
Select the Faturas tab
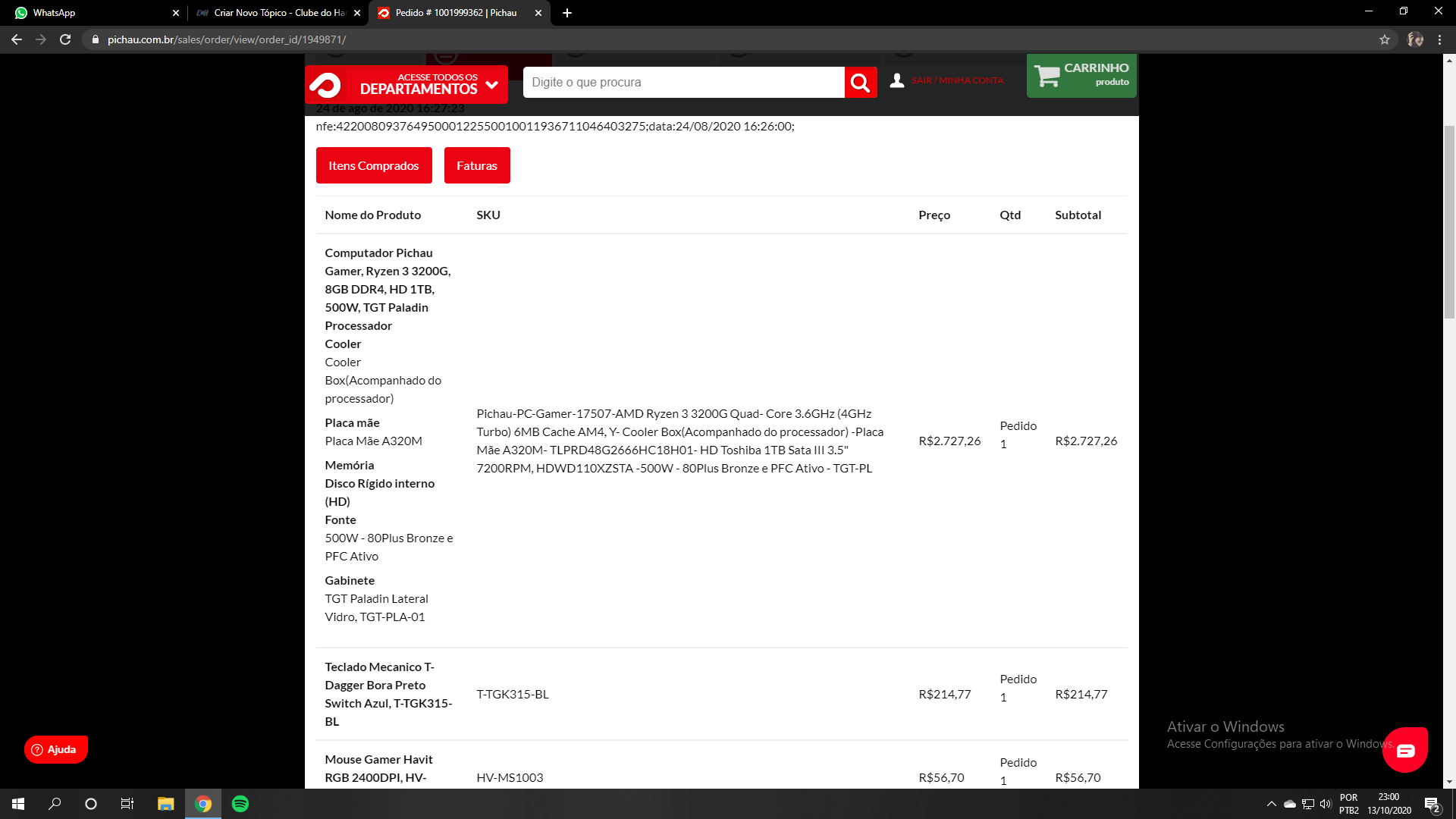tap(477, 165)
